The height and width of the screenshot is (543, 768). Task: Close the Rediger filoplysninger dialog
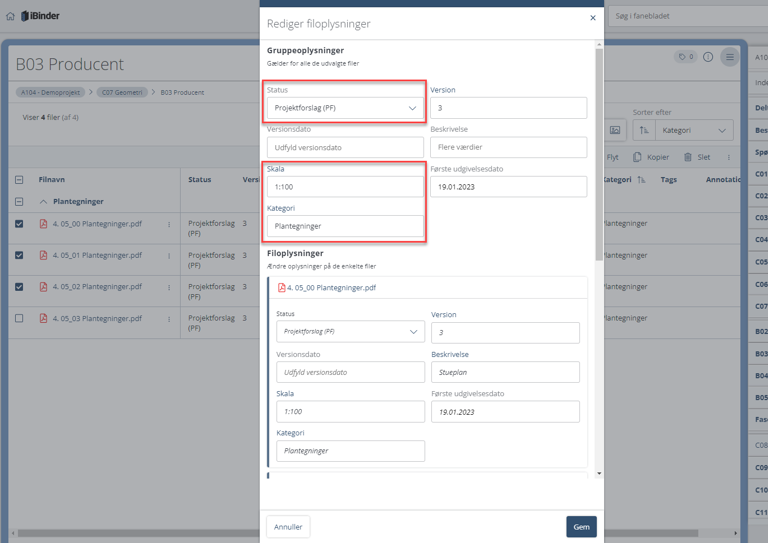[x=593, y=18]
